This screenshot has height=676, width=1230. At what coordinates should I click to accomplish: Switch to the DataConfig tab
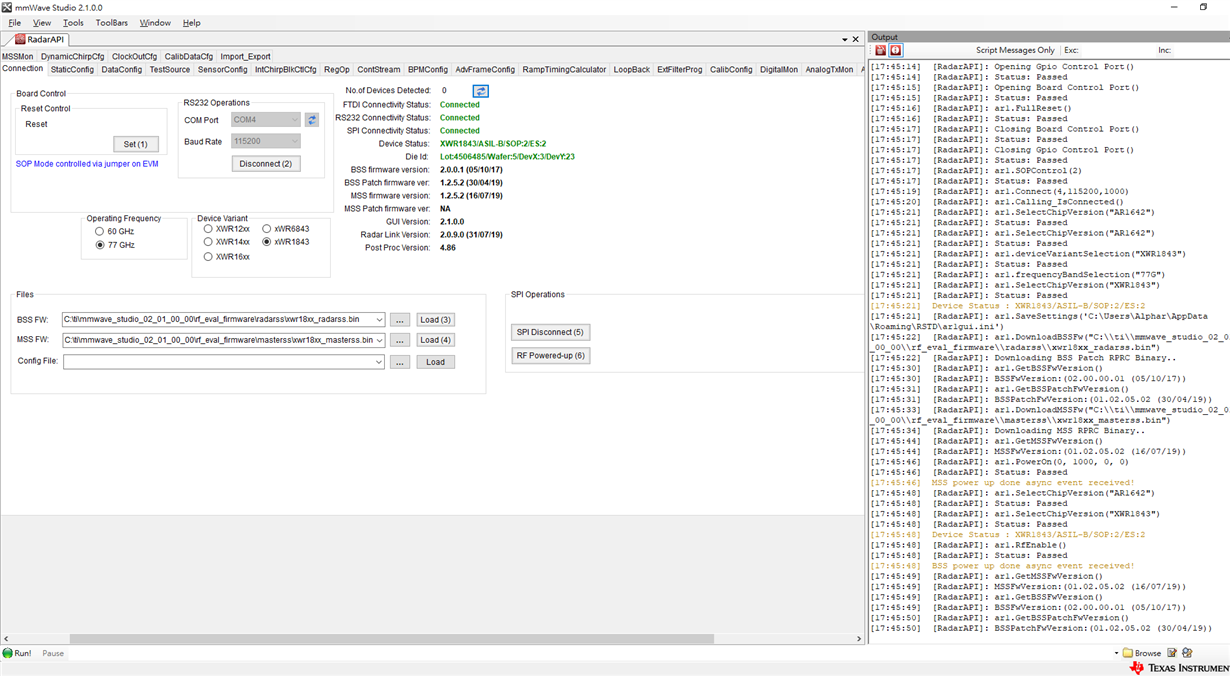[122, 70]
